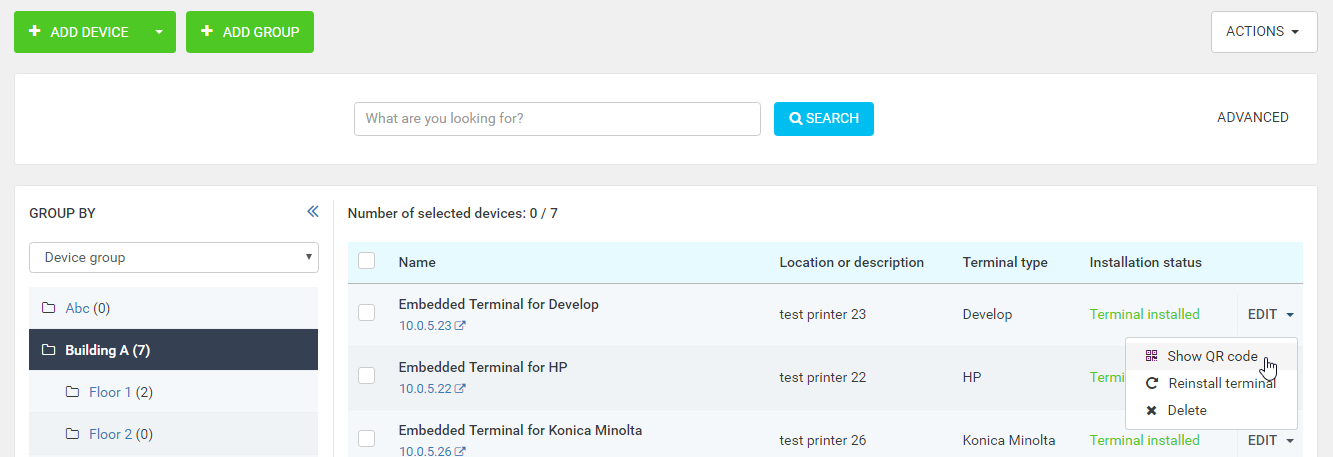
Task: Click the blue Search button
Action: (823, 118)
